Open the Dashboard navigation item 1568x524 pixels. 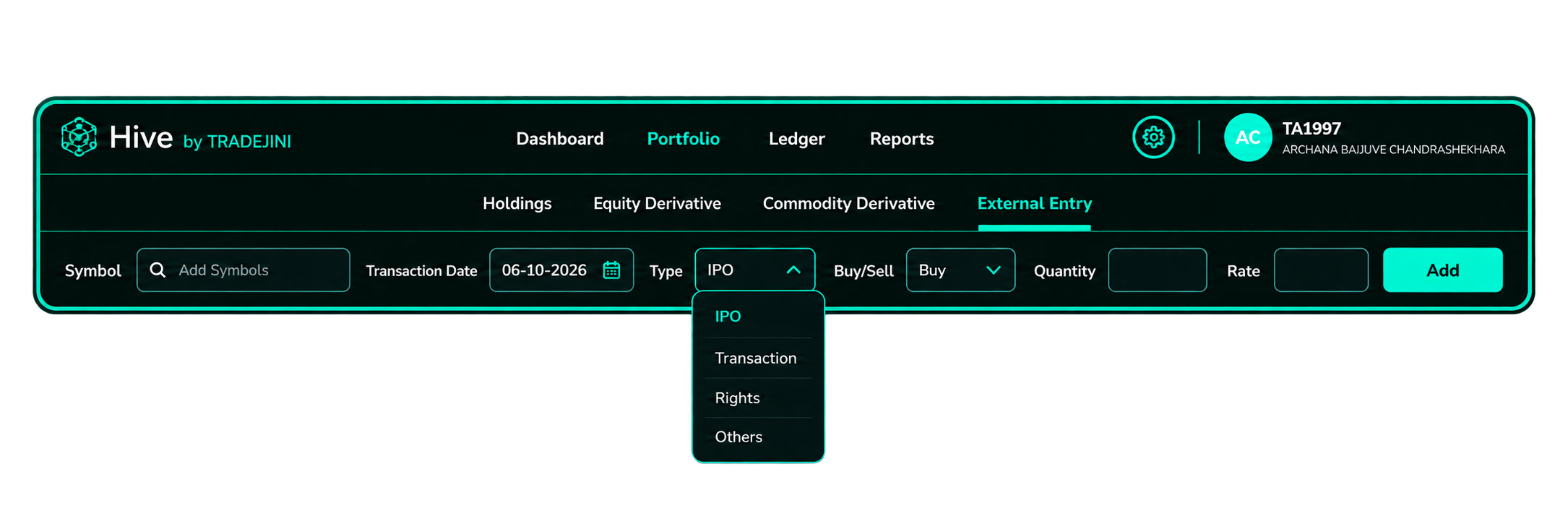coord(560,139)
